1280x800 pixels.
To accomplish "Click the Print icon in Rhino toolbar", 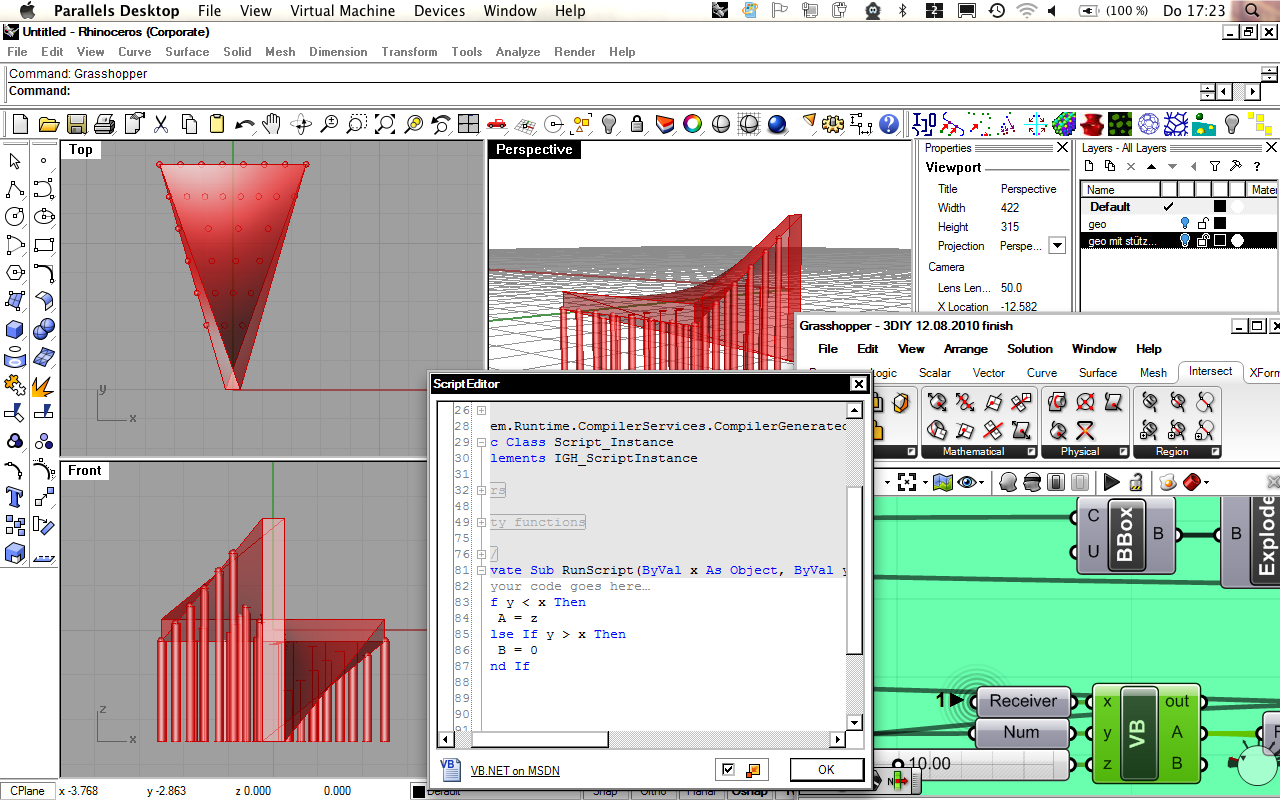I will 104,124.
